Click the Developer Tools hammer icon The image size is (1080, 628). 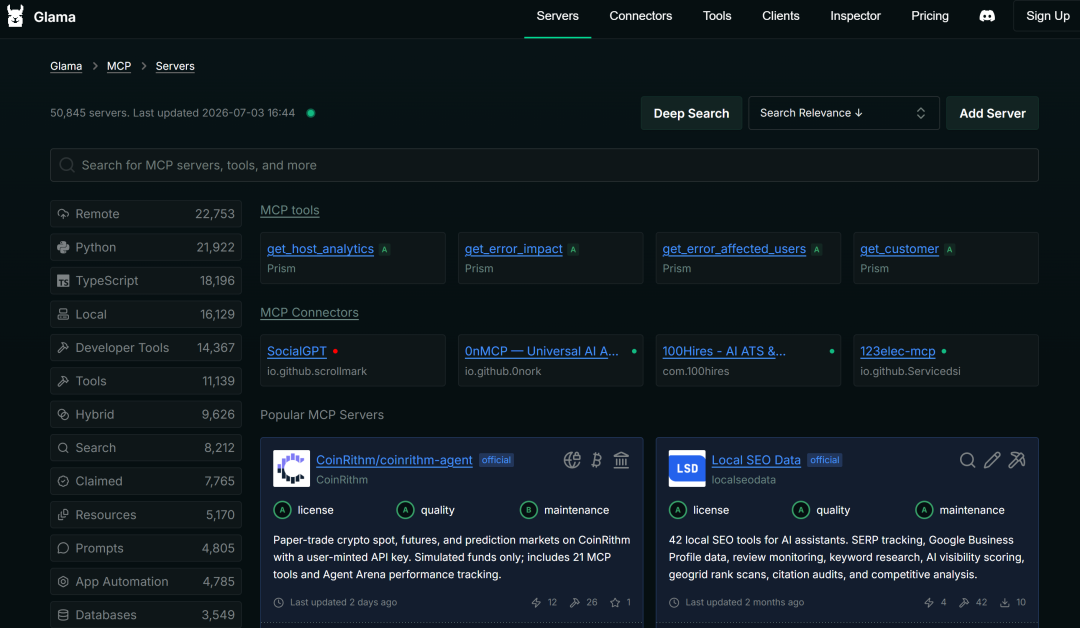coord(63,348)
